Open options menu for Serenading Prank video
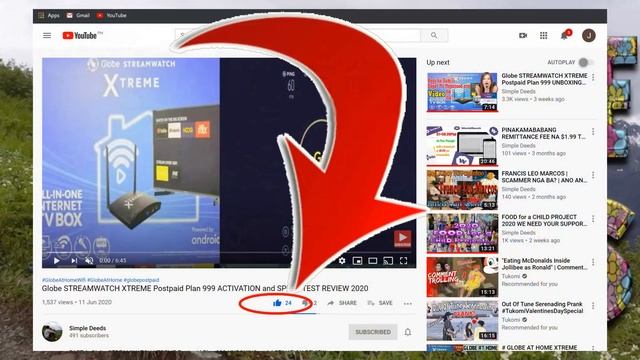This screenshot has height=360, width=640. tap(593, 306)
